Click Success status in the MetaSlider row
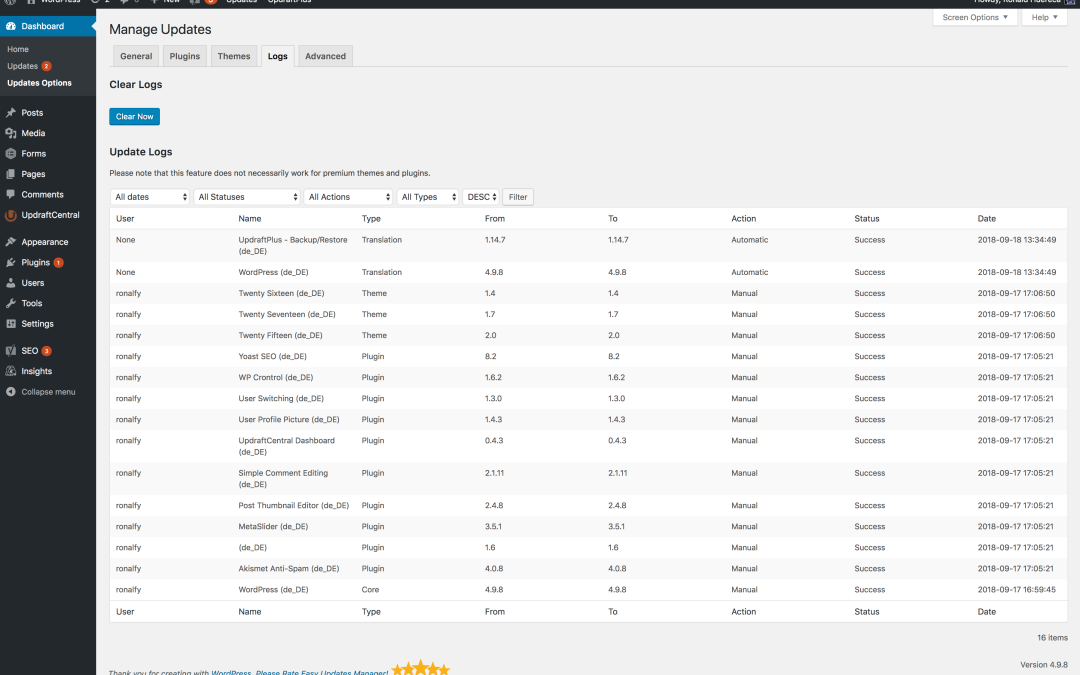Image resolution: width=1080 pixels, height=675 pixels. pos(870,527)
